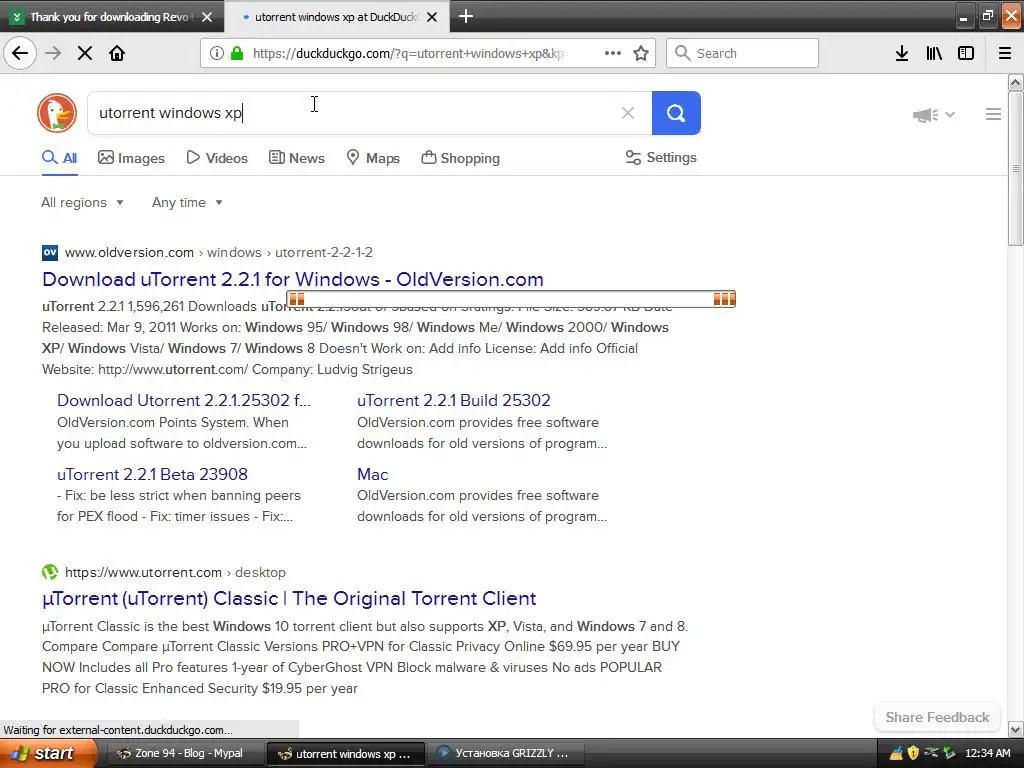Select 'utorrent windows xp' taskbar button
Viewport: 1024px width, 768px height.
coord(347,753)
